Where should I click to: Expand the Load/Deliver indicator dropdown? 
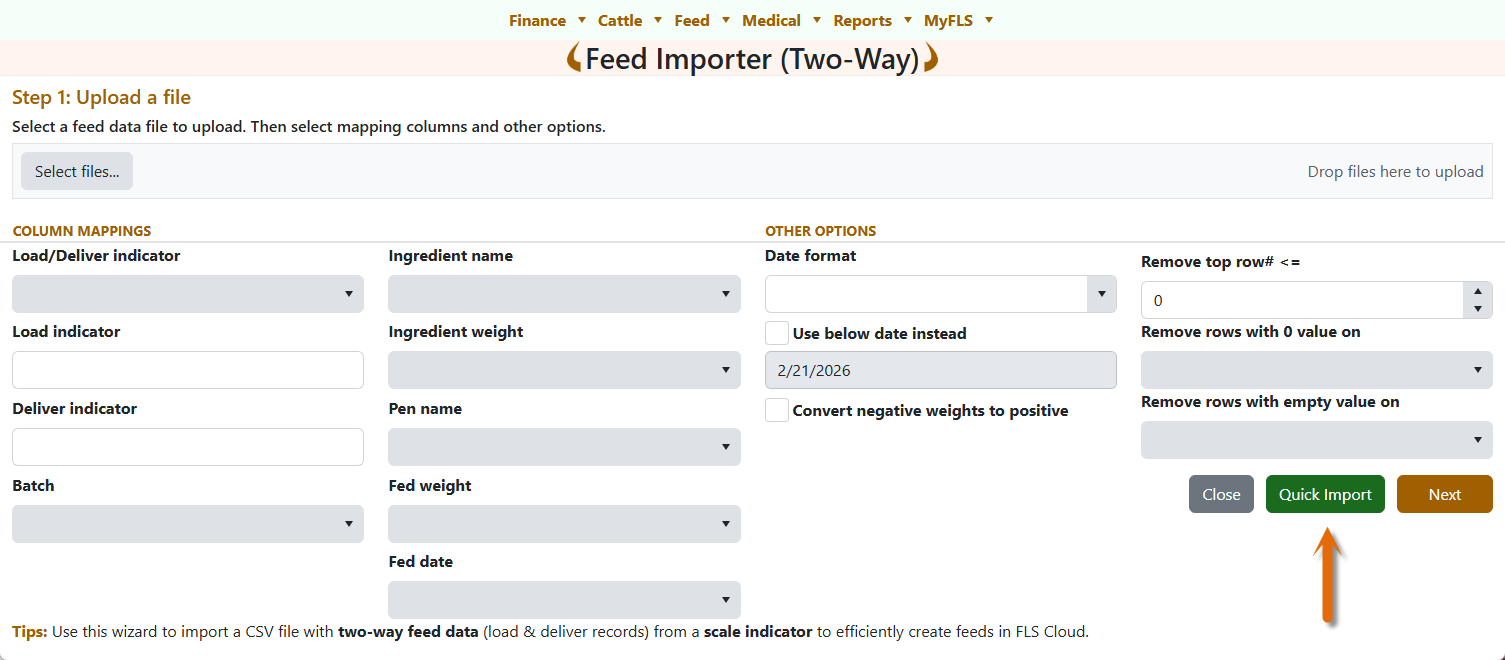click(x=188, y=294)
